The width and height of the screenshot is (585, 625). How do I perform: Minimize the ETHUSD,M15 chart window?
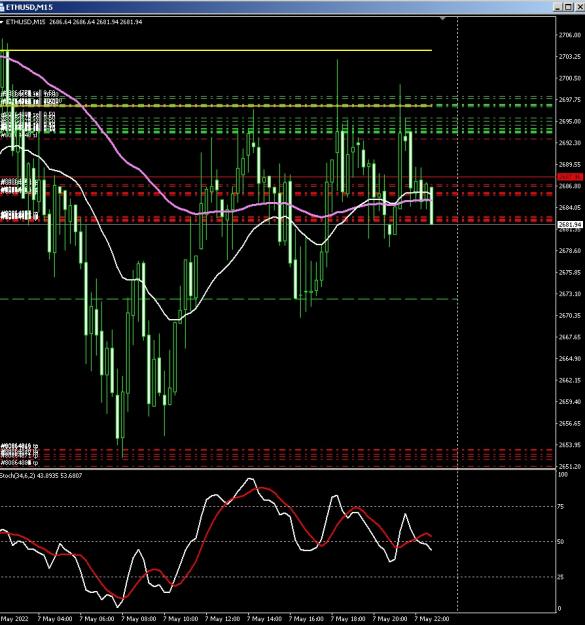558,7
